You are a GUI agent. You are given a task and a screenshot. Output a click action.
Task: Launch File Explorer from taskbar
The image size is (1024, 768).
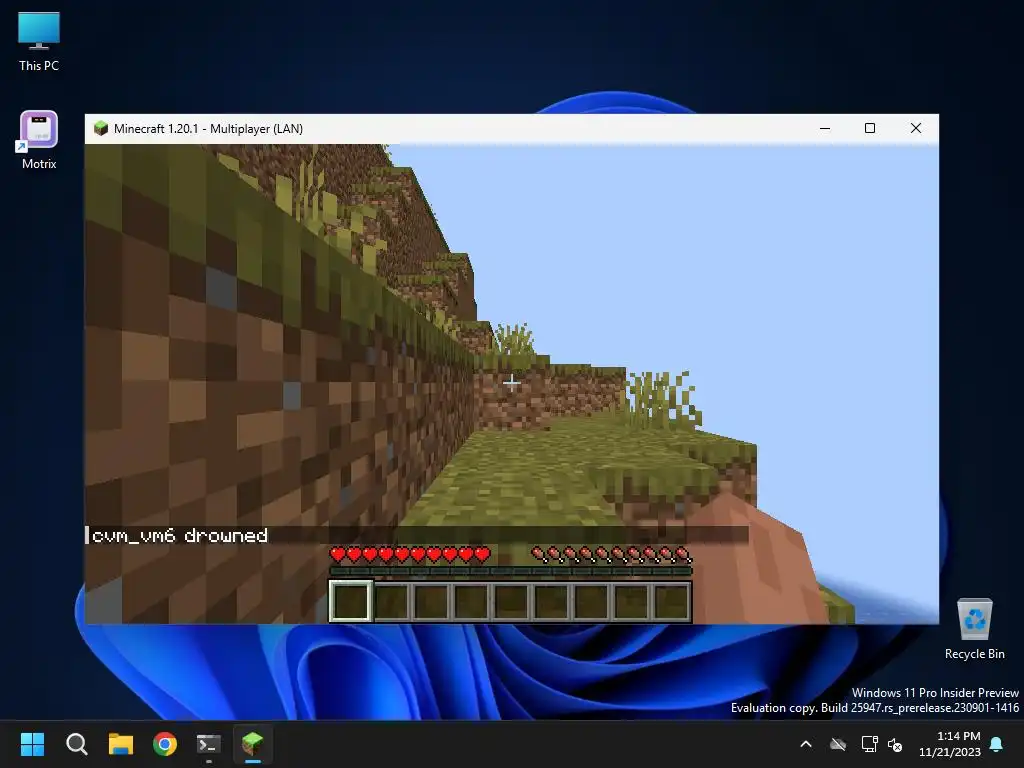(x=121, y=744)
